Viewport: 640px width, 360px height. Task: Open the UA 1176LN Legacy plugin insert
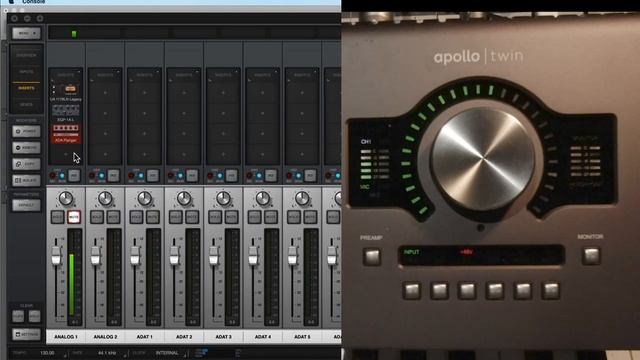point(66,92)
